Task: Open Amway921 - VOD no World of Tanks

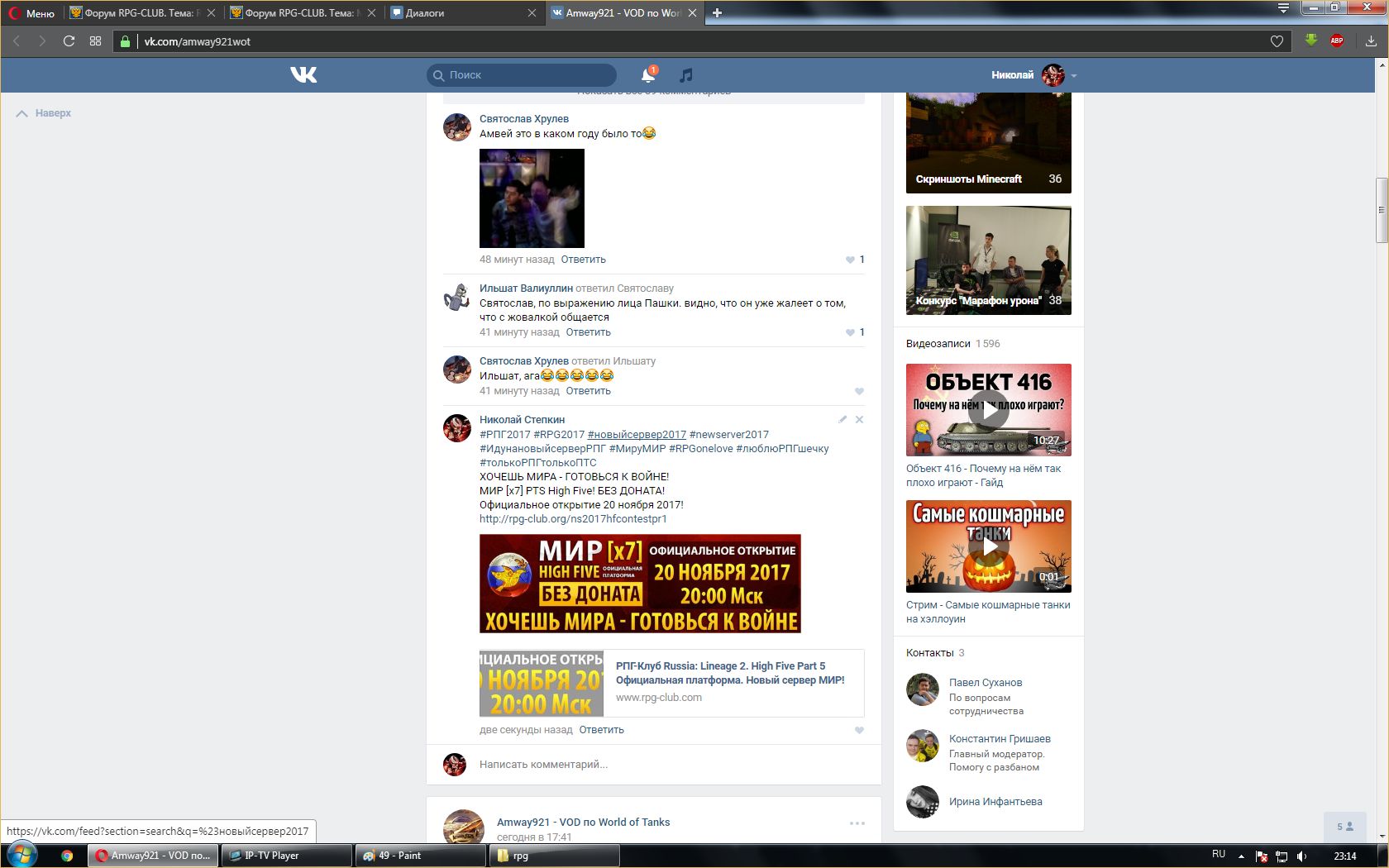Action: (x=583, y=823)
